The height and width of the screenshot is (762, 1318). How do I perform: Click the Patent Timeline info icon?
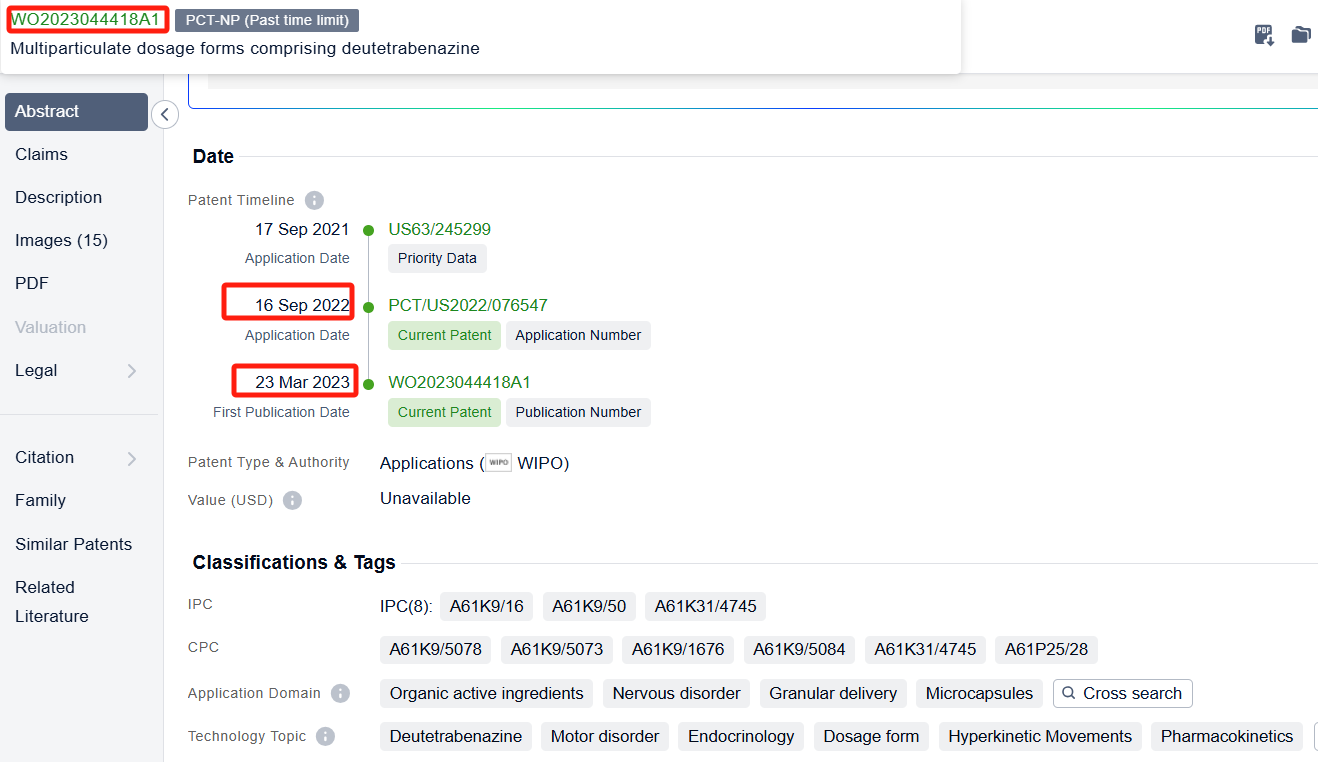tap(314, 200)
